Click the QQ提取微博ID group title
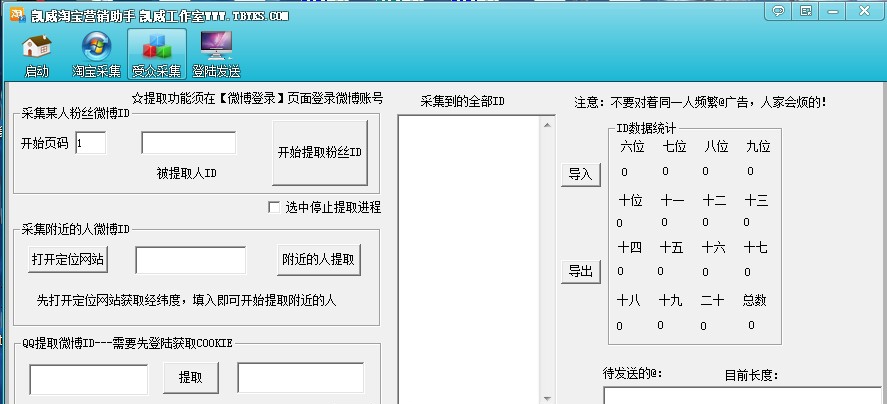887x404 pixels. [x=127, y=342]
